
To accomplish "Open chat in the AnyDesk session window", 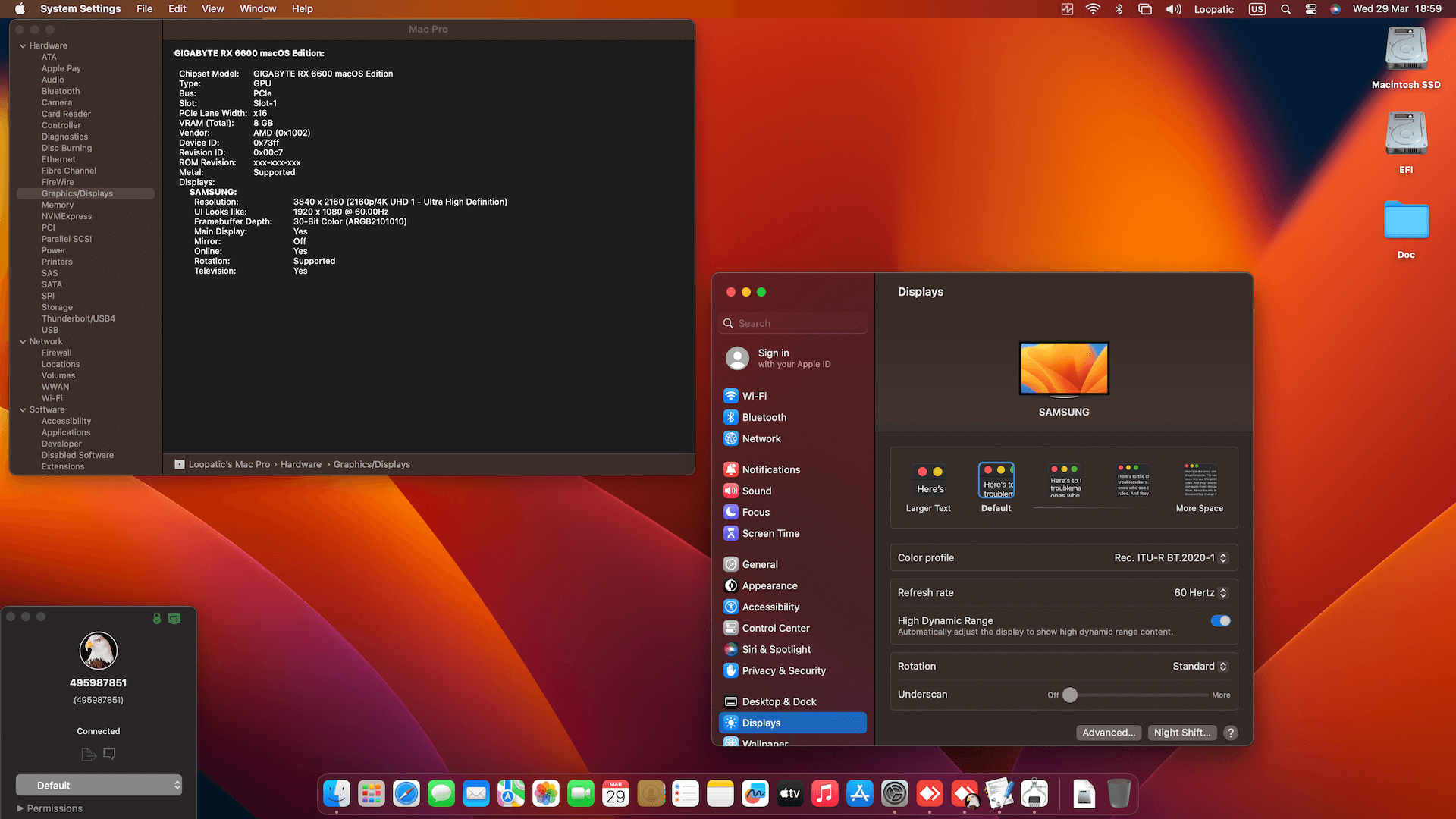I will coord(108,754).
